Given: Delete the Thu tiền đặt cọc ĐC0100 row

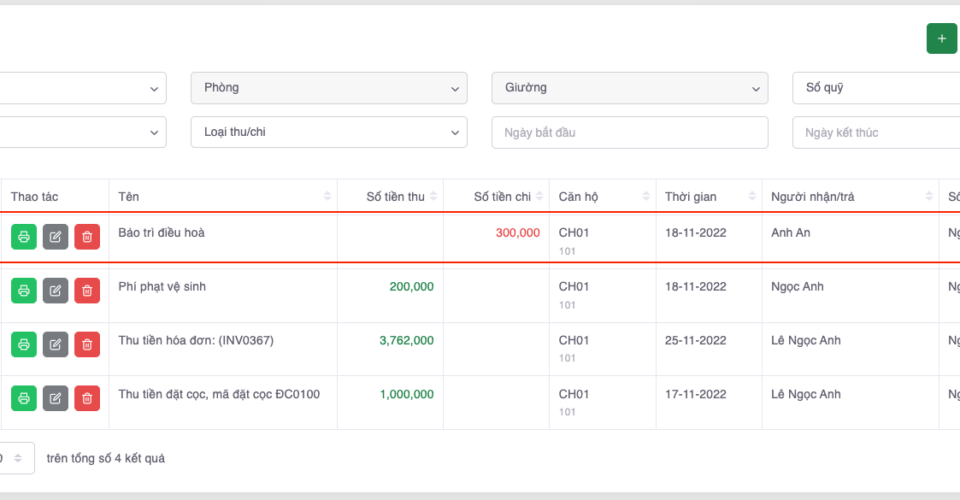Looking at the screenshot, I should [87, 398].
